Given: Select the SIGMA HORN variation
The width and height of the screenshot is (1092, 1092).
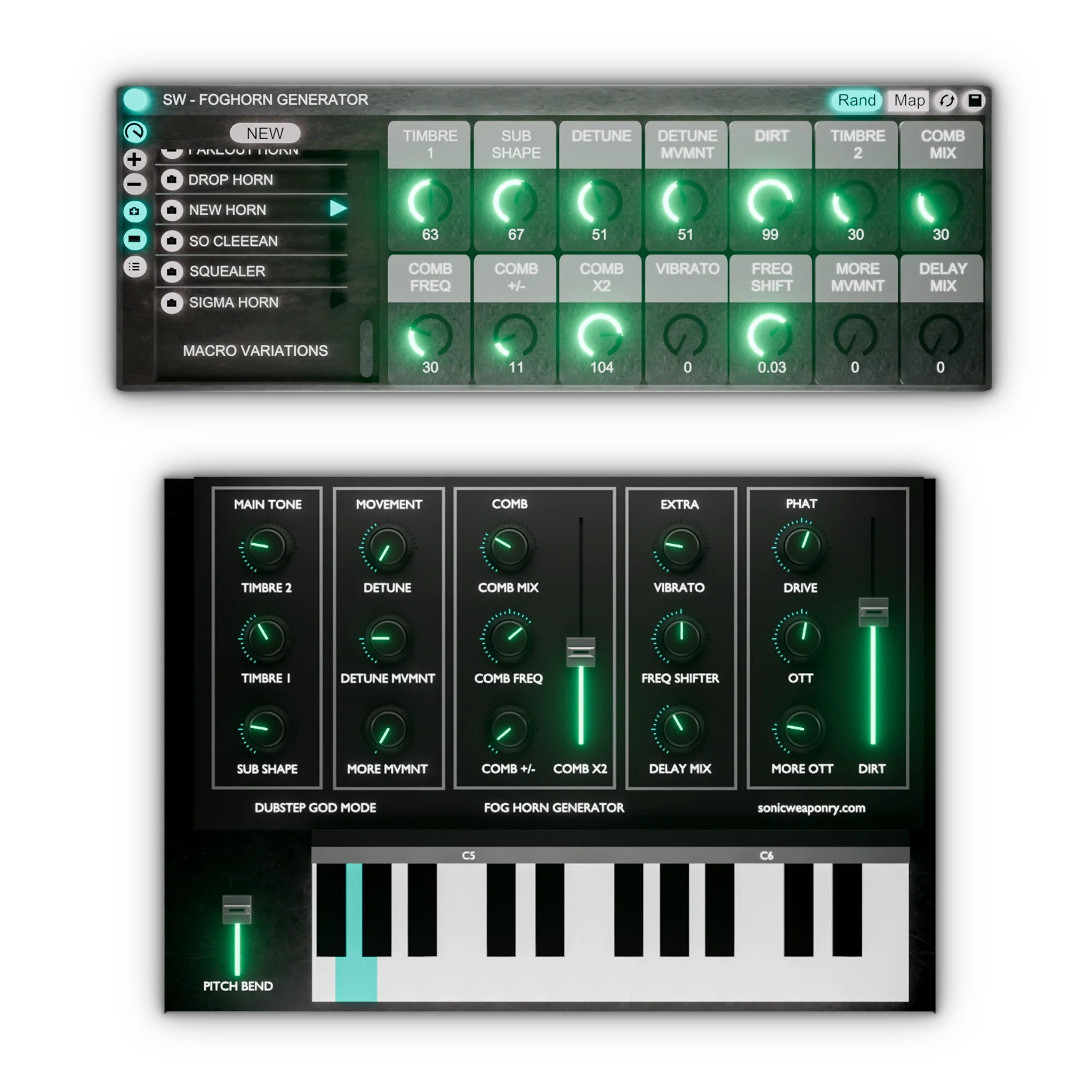Looking at the screenshot, I should tap(252, 303).
